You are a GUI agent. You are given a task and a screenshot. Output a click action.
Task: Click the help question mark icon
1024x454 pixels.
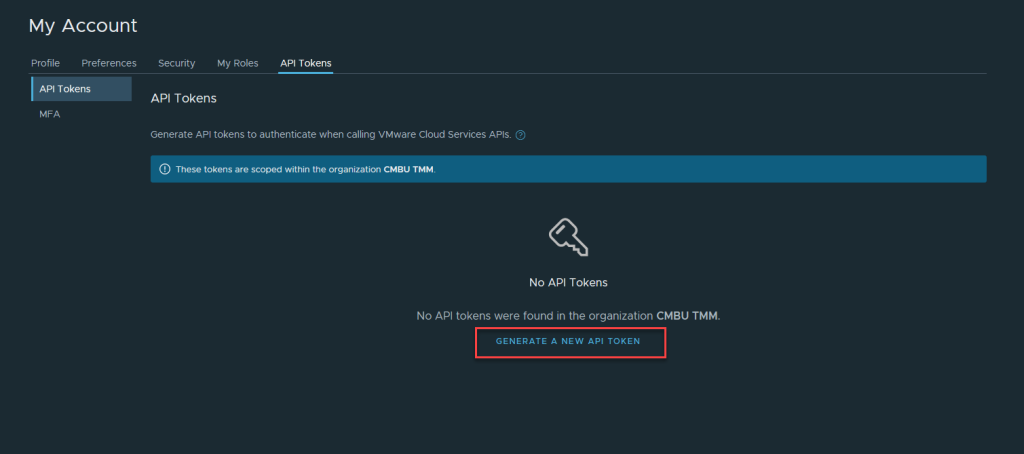click(x=521, y=135)
